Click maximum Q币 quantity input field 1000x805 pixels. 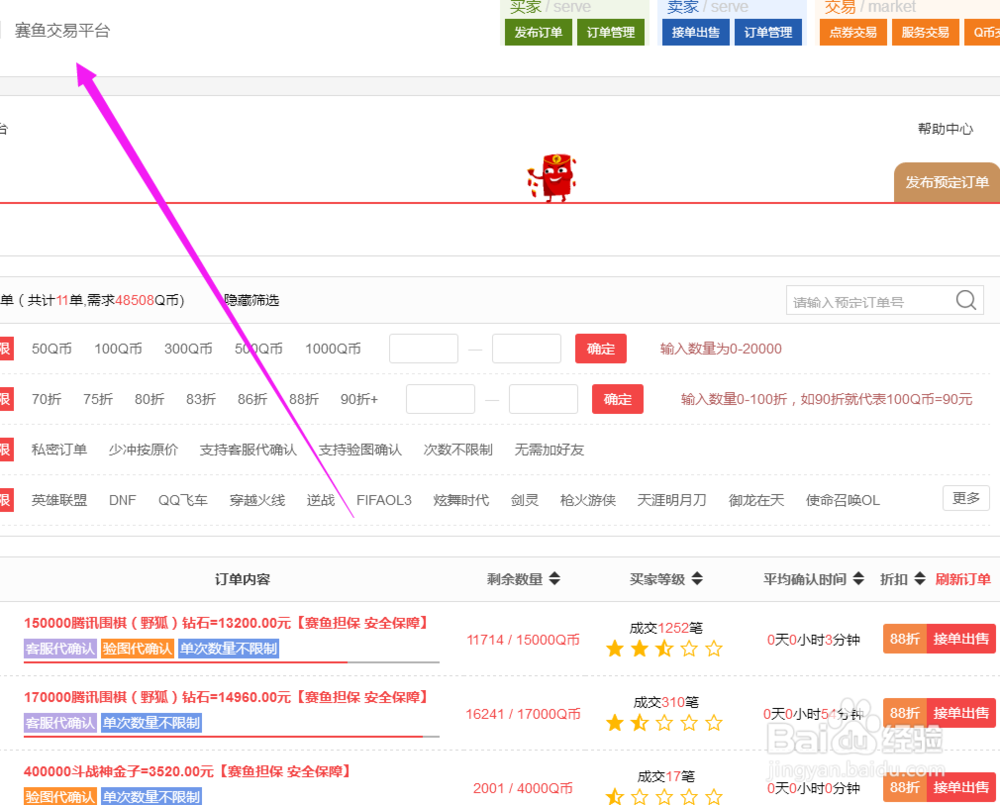pyautogui.click(x=526, y=349)
